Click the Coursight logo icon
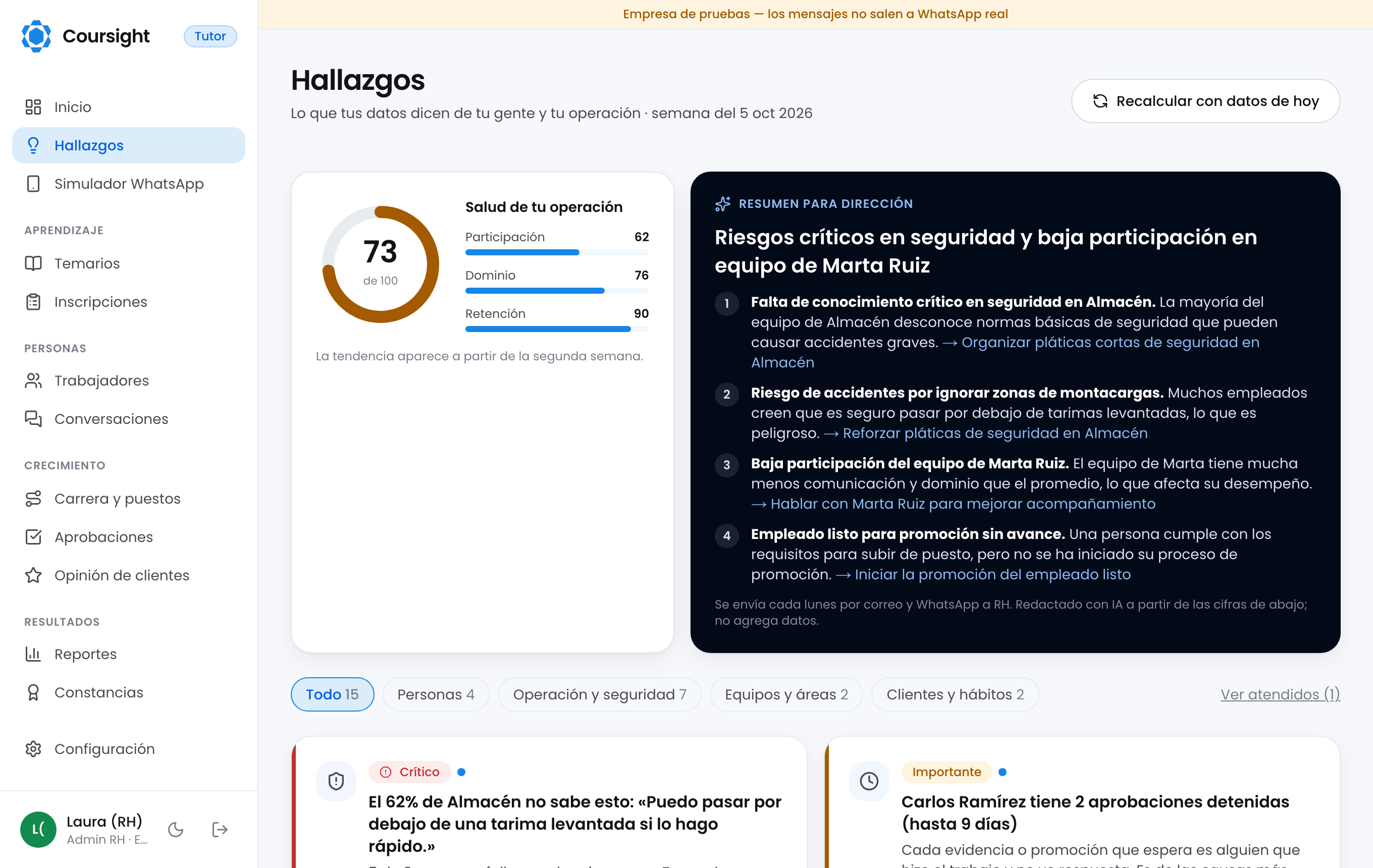The height and width of the screenshot is (868, 1373). tap(36, 36)
